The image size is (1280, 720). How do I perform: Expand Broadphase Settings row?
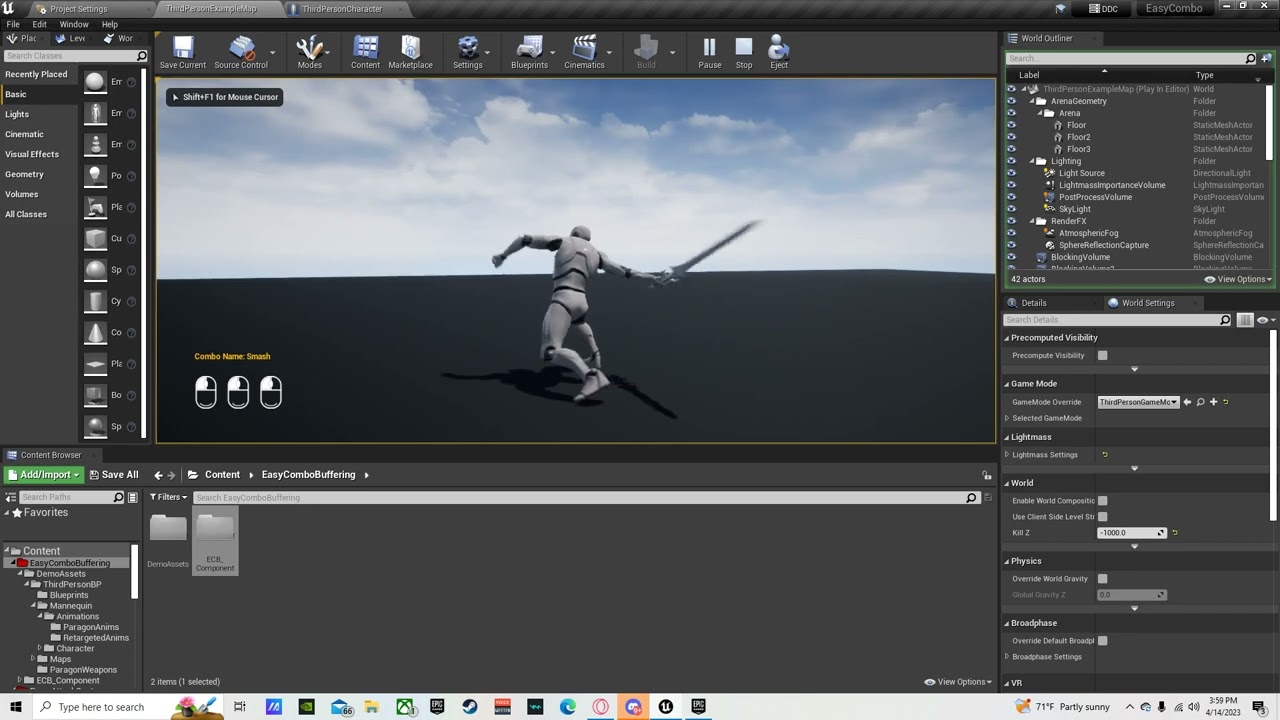pos(1007,657)
